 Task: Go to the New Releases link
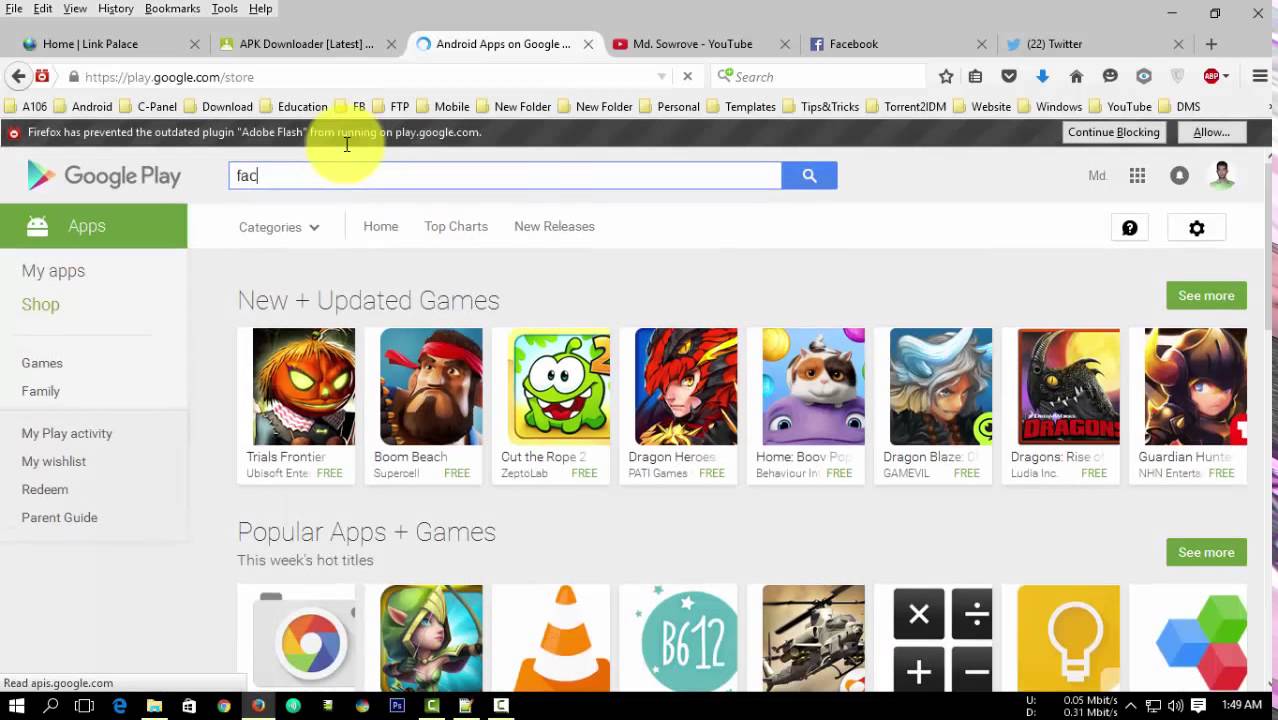click(554, 226)
